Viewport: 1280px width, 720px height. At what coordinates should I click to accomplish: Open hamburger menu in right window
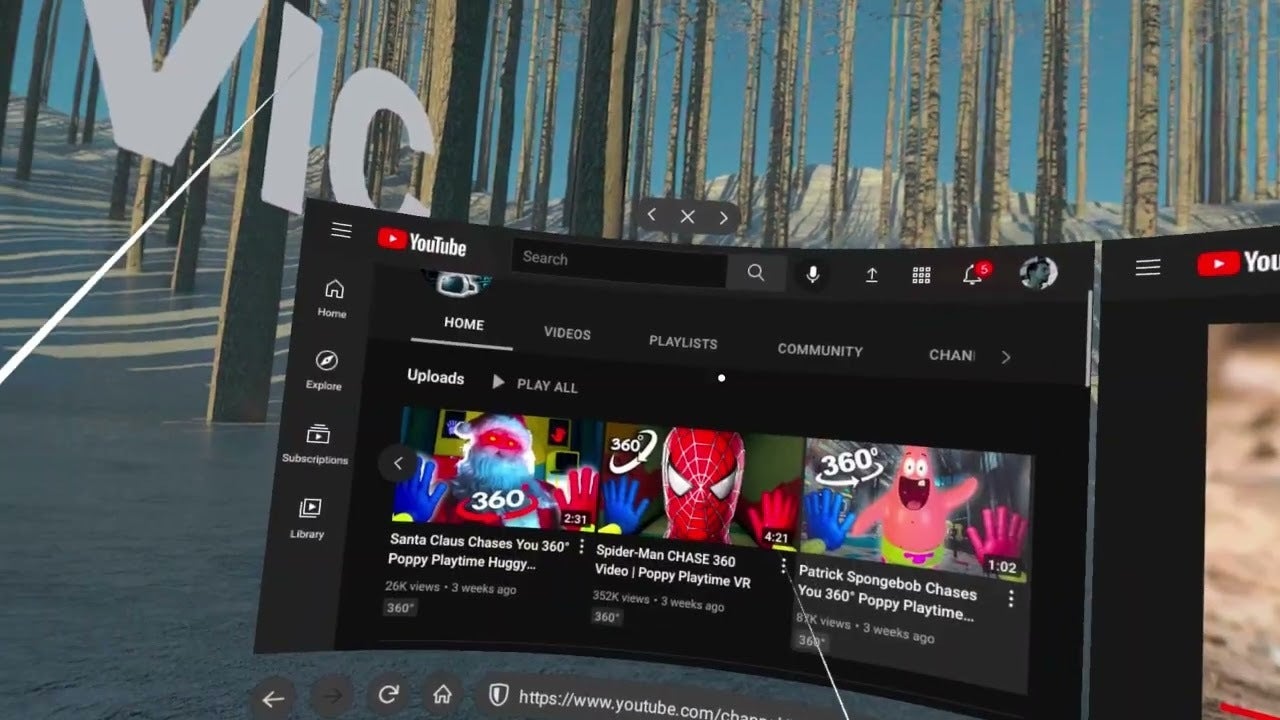[x=1148, y=267]
